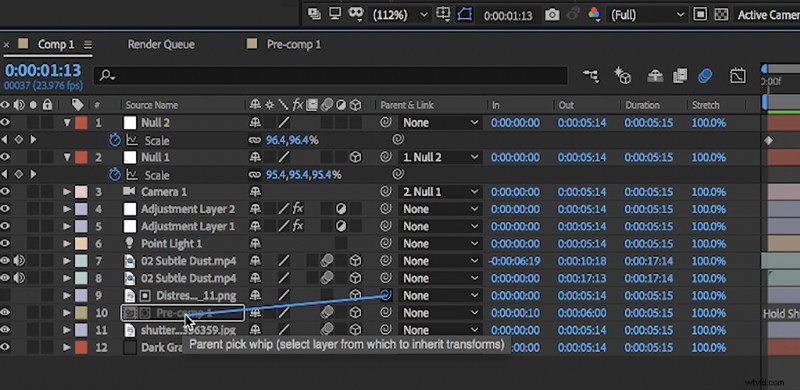The width and height of the screenshot is (800, 390).
Task: Click the Null 2 Scale keyframe in timeline
Action: click(x=768, y=140)
